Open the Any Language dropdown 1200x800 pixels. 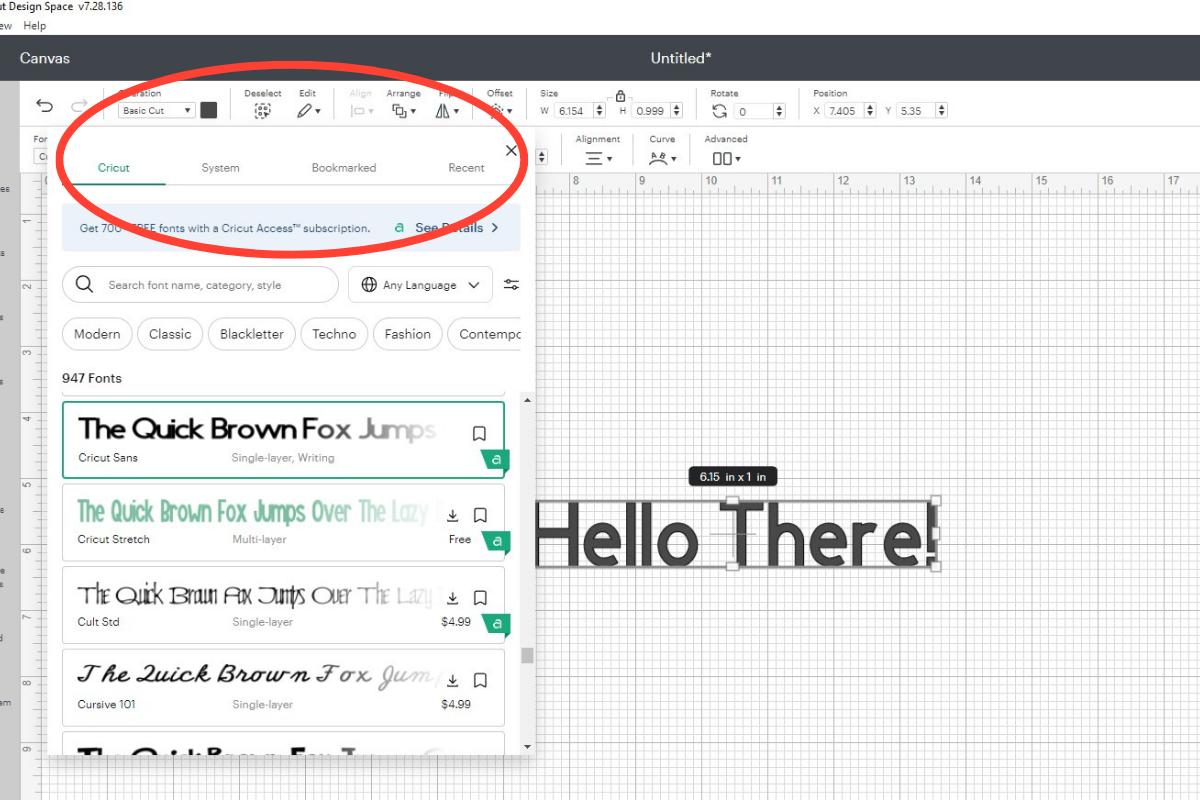(420, 285)
